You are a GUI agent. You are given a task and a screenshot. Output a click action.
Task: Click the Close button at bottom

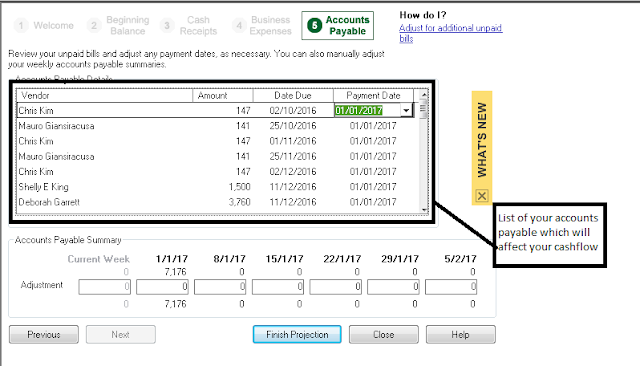click(x=384, y=335)
